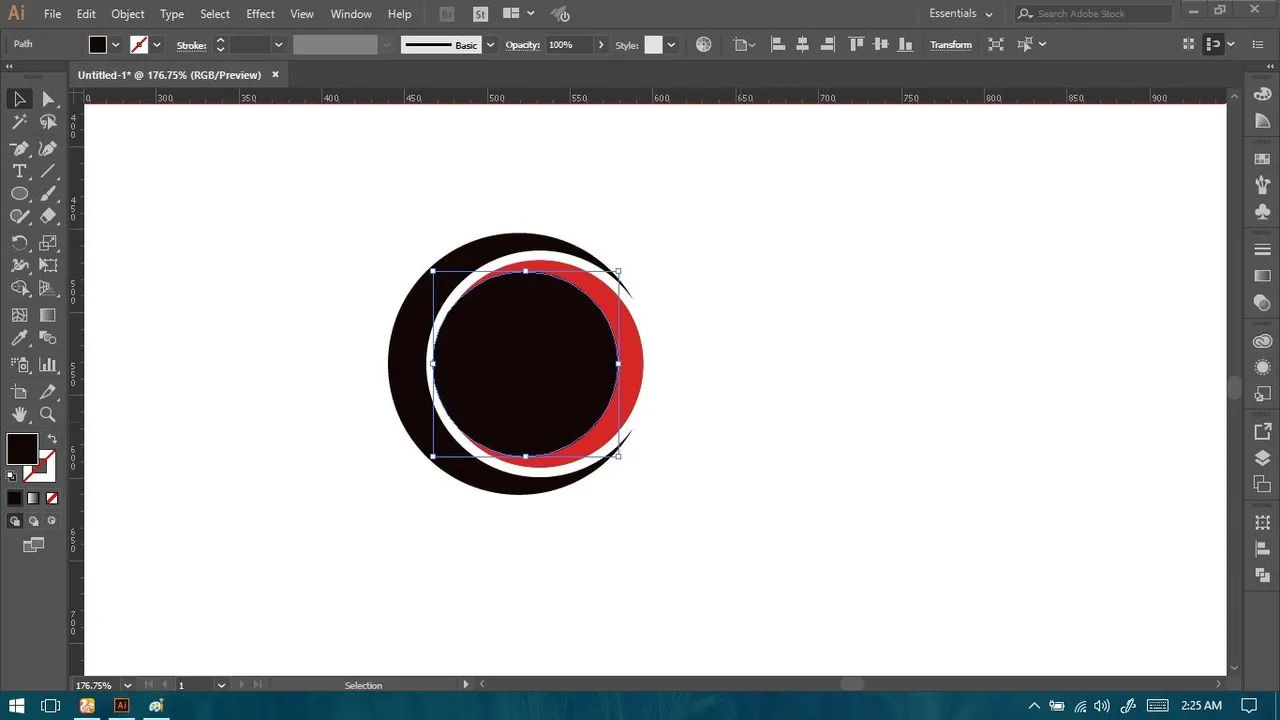The image size is (1280, 720).
Task: Open Windows Start menu
Action: pos(17,705)
